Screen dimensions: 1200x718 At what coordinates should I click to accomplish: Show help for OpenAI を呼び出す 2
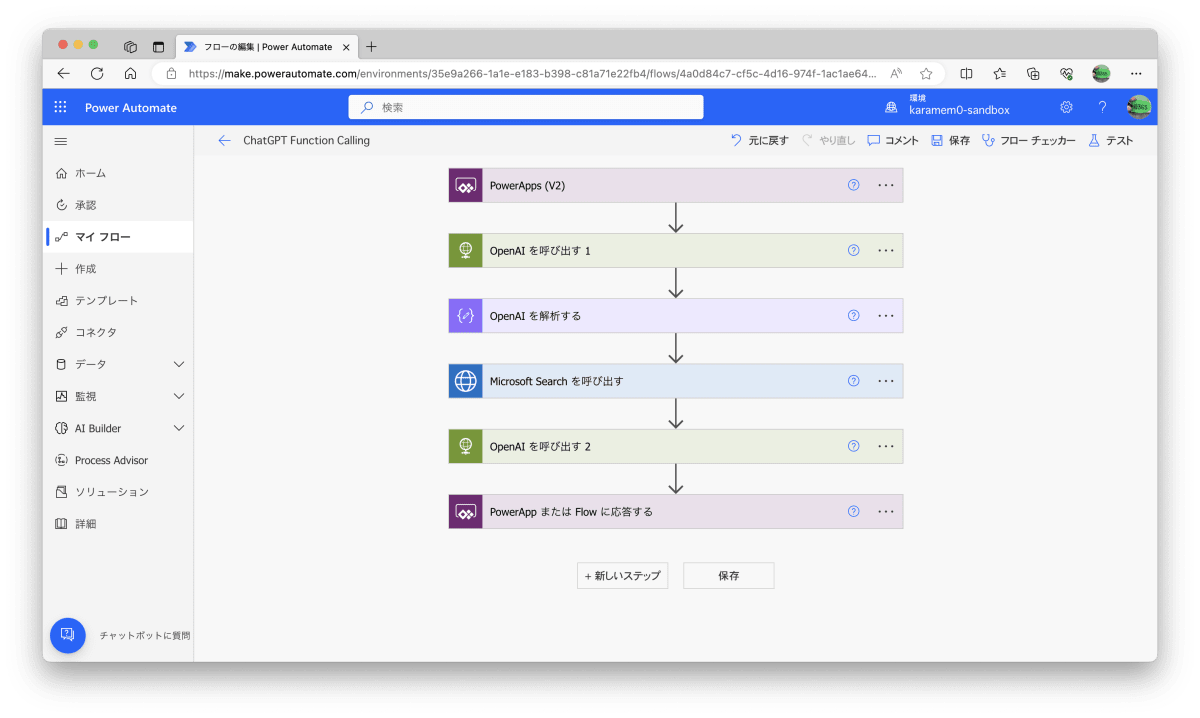pyautogui.click(x=853, y=446)
